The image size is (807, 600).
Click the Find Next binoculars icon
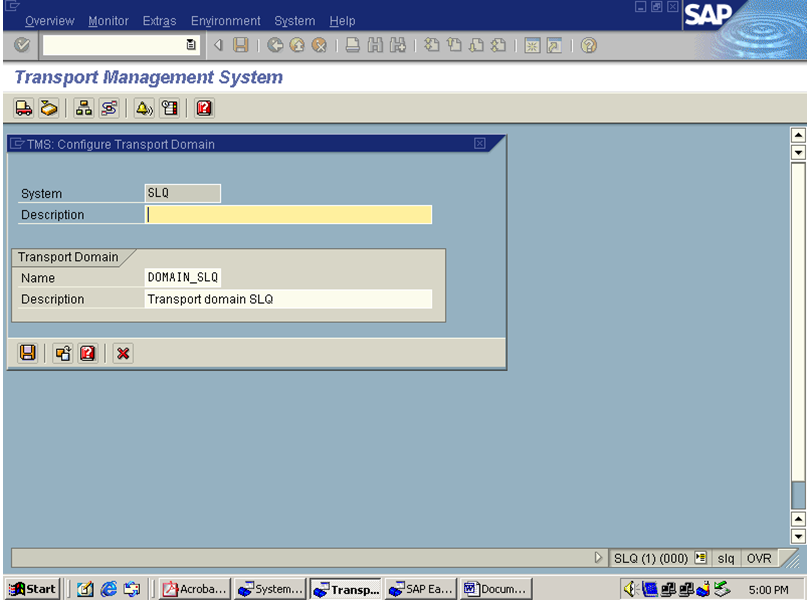(x=397, y=45)
